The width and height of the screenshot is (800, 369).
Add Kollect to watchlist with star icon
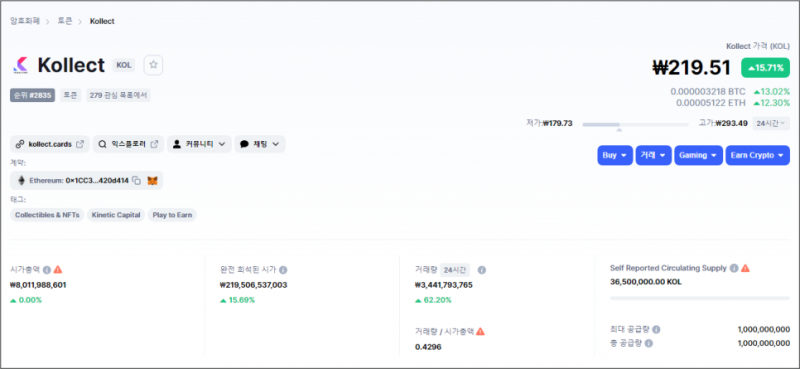153,65
